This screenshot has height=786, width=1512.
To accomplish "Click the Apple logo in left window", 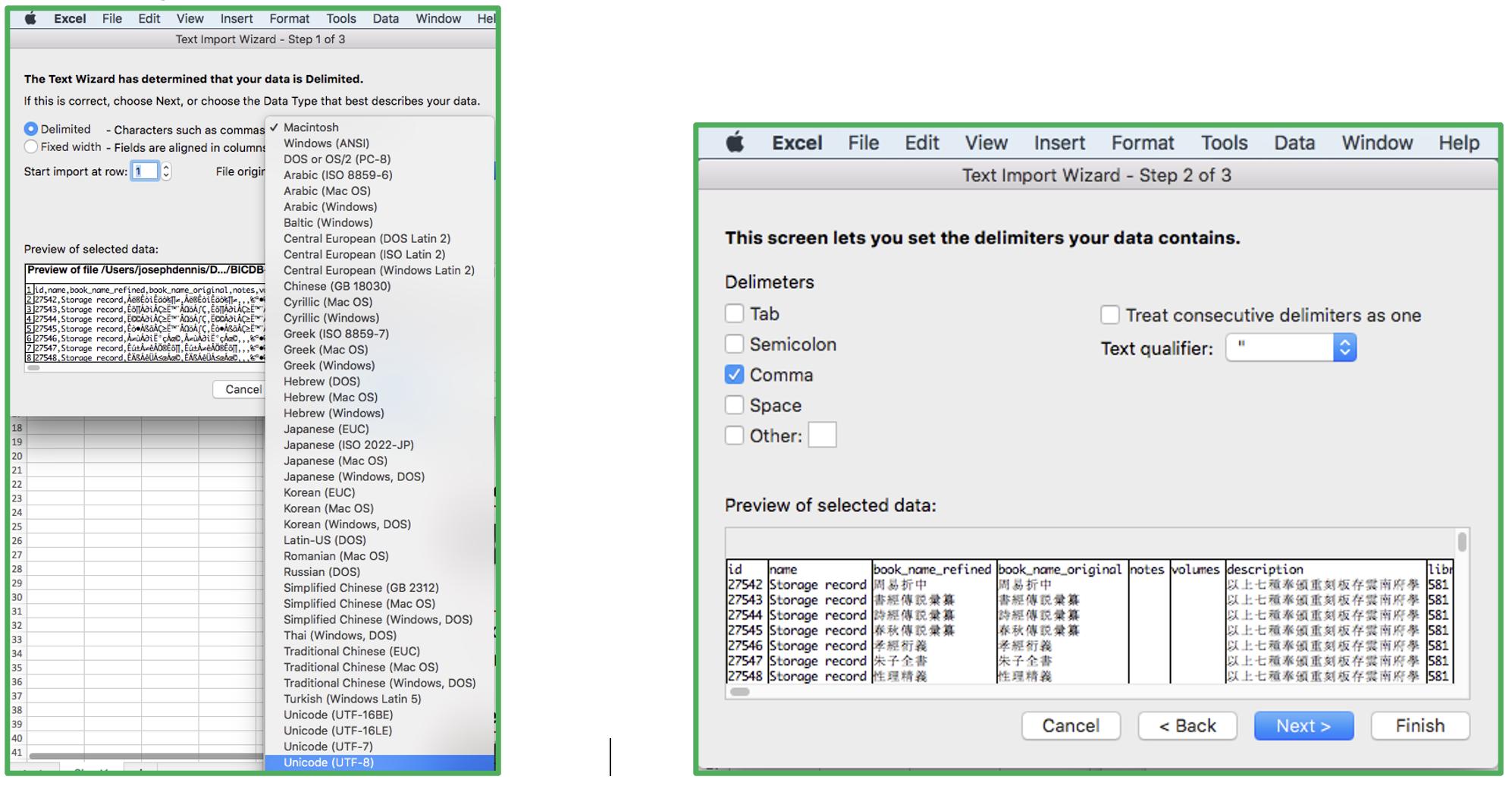I will coord(30,18).
